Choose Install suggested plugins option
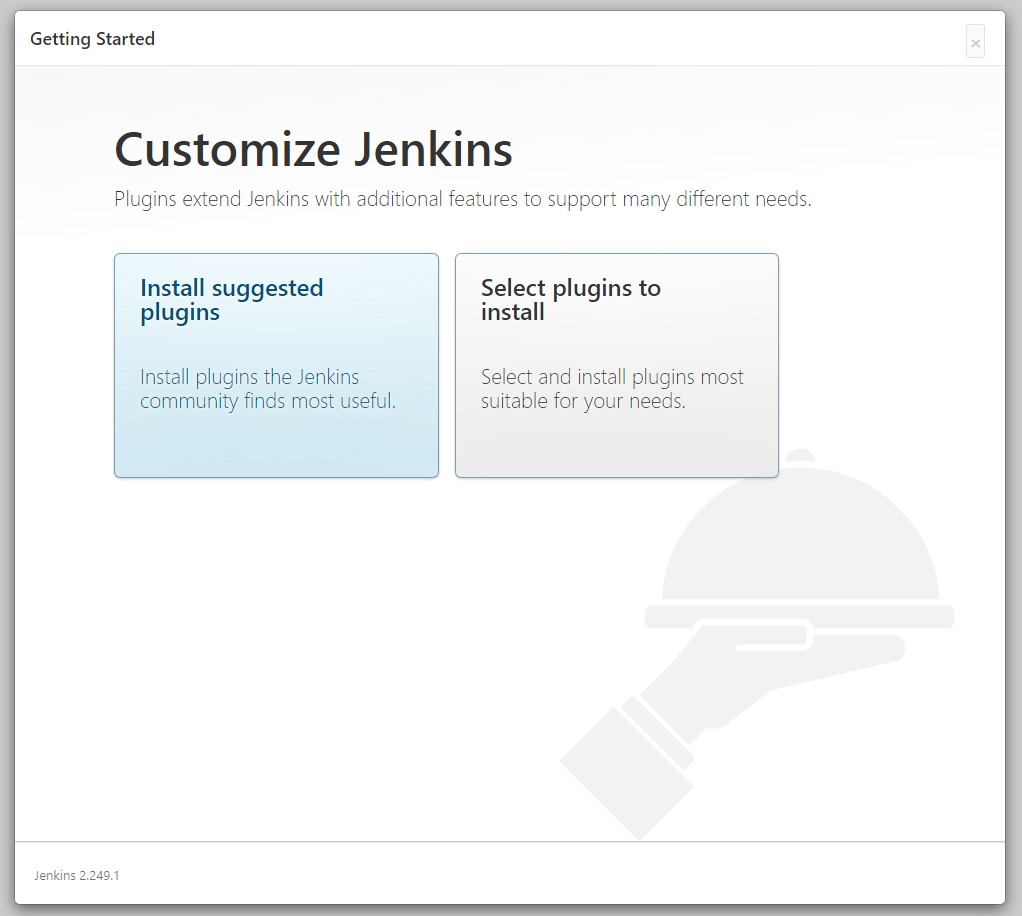Viewport: 1022px width, 916px height. coord(276,365)
